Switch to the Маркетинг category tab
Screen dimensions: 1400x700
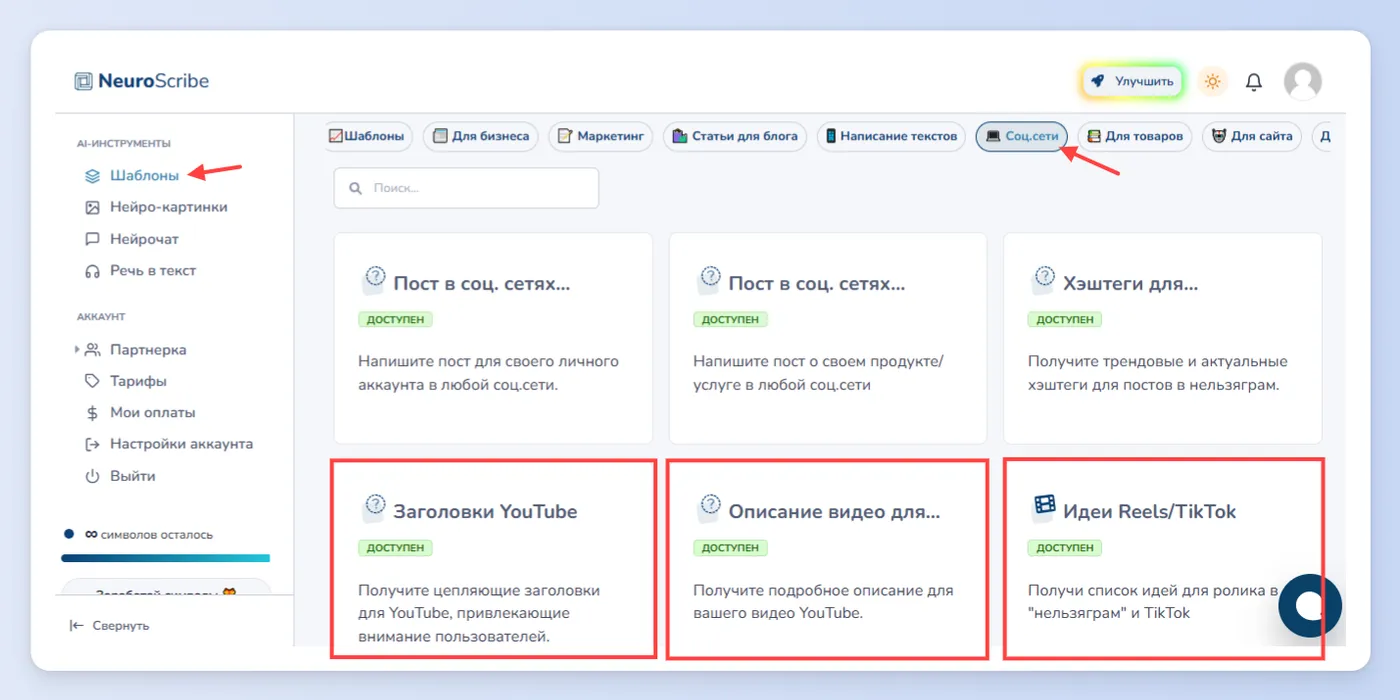pos(600,136)
